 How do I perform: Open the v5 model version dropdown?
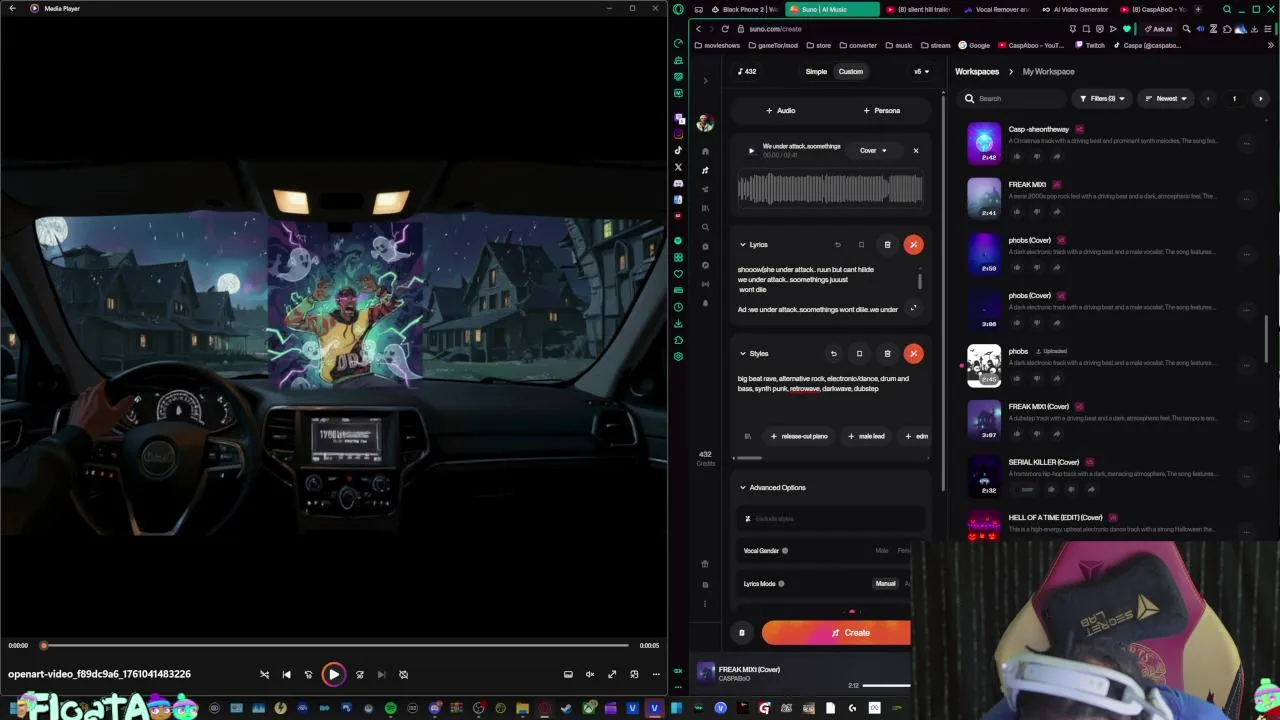[921, 71]
